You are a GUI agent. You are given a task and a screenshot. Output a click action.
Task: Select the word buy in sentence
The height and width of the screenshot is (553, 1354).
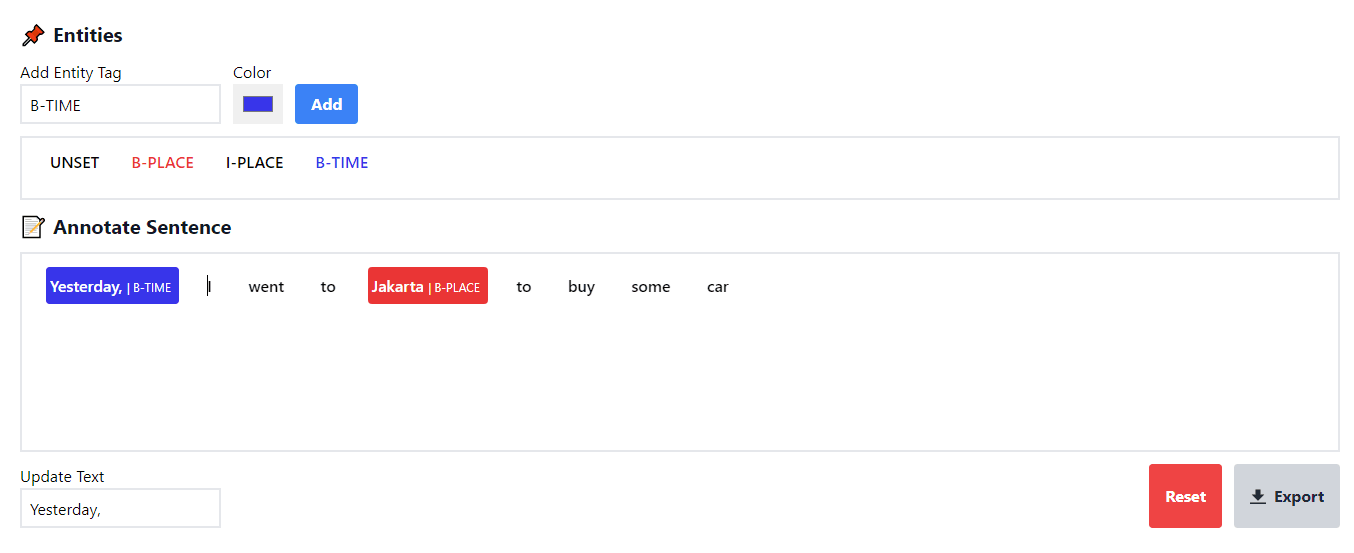(581, 287)
